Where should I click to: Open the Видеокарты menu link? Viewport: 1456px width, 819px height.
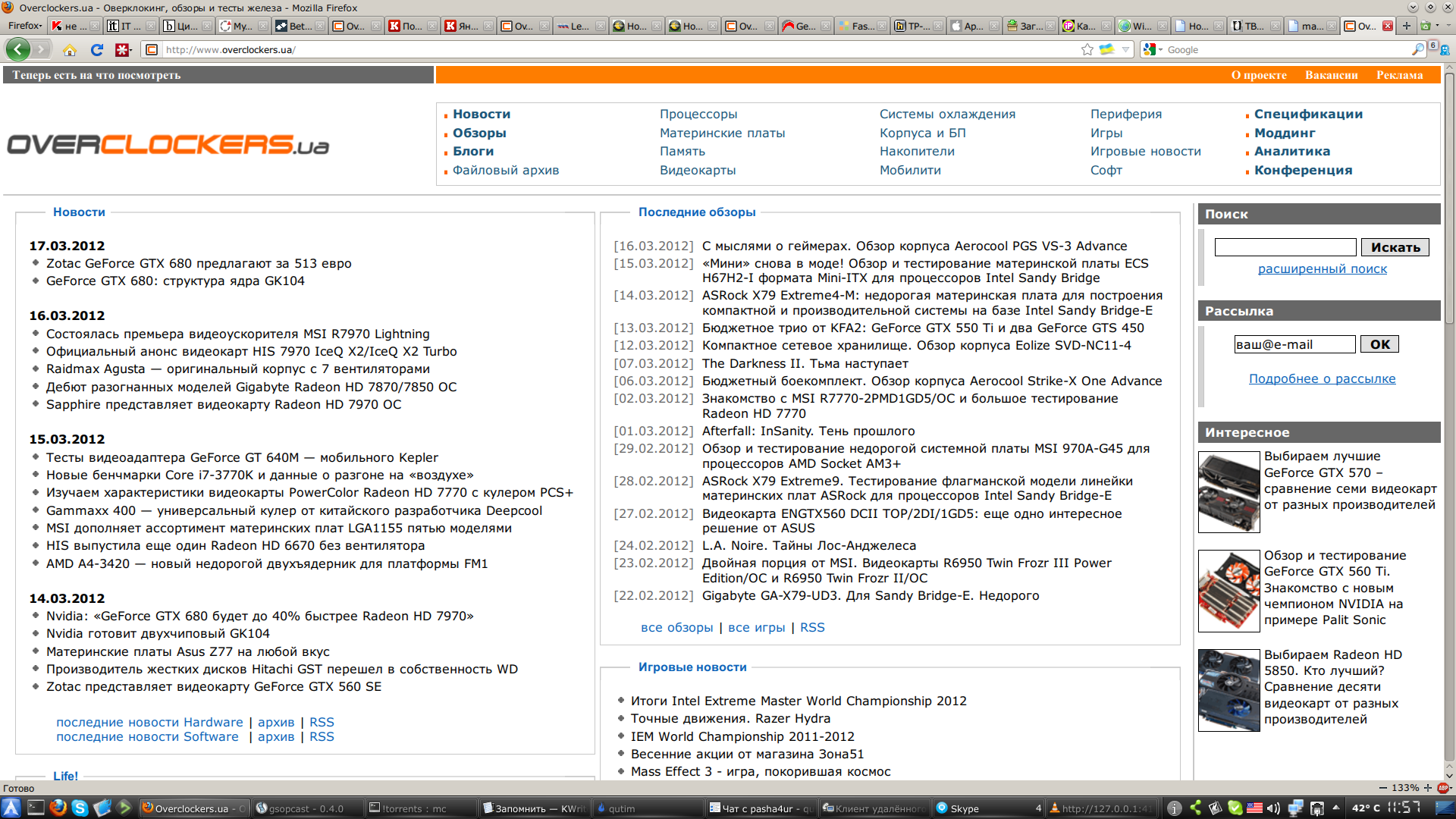tap(697, 171)
